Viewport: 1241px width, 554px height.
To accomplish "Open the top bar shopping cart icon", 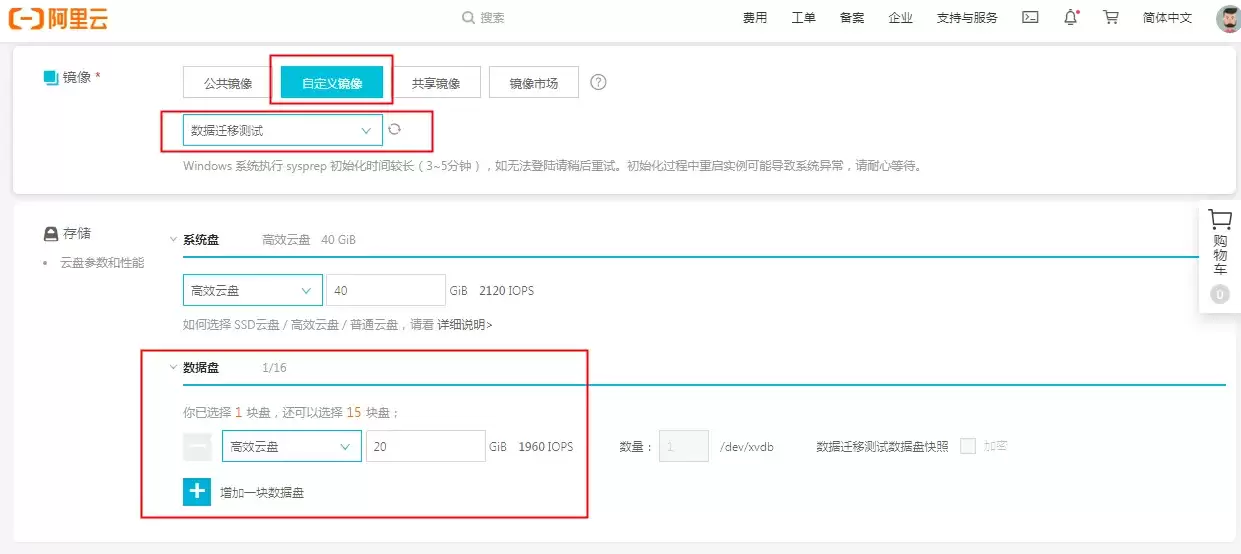I will coord(1110,17).
